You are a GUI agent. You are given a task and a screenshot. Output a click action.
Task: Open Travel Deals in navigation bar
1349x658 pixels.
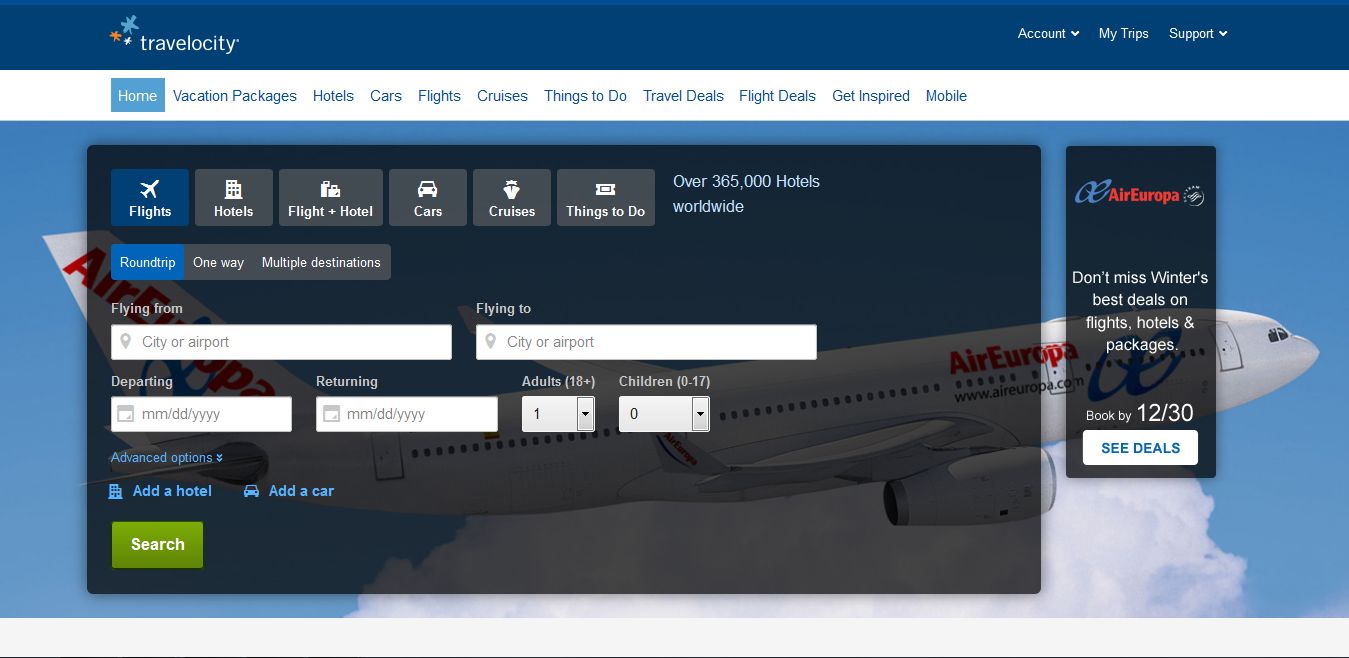point(683,96)
